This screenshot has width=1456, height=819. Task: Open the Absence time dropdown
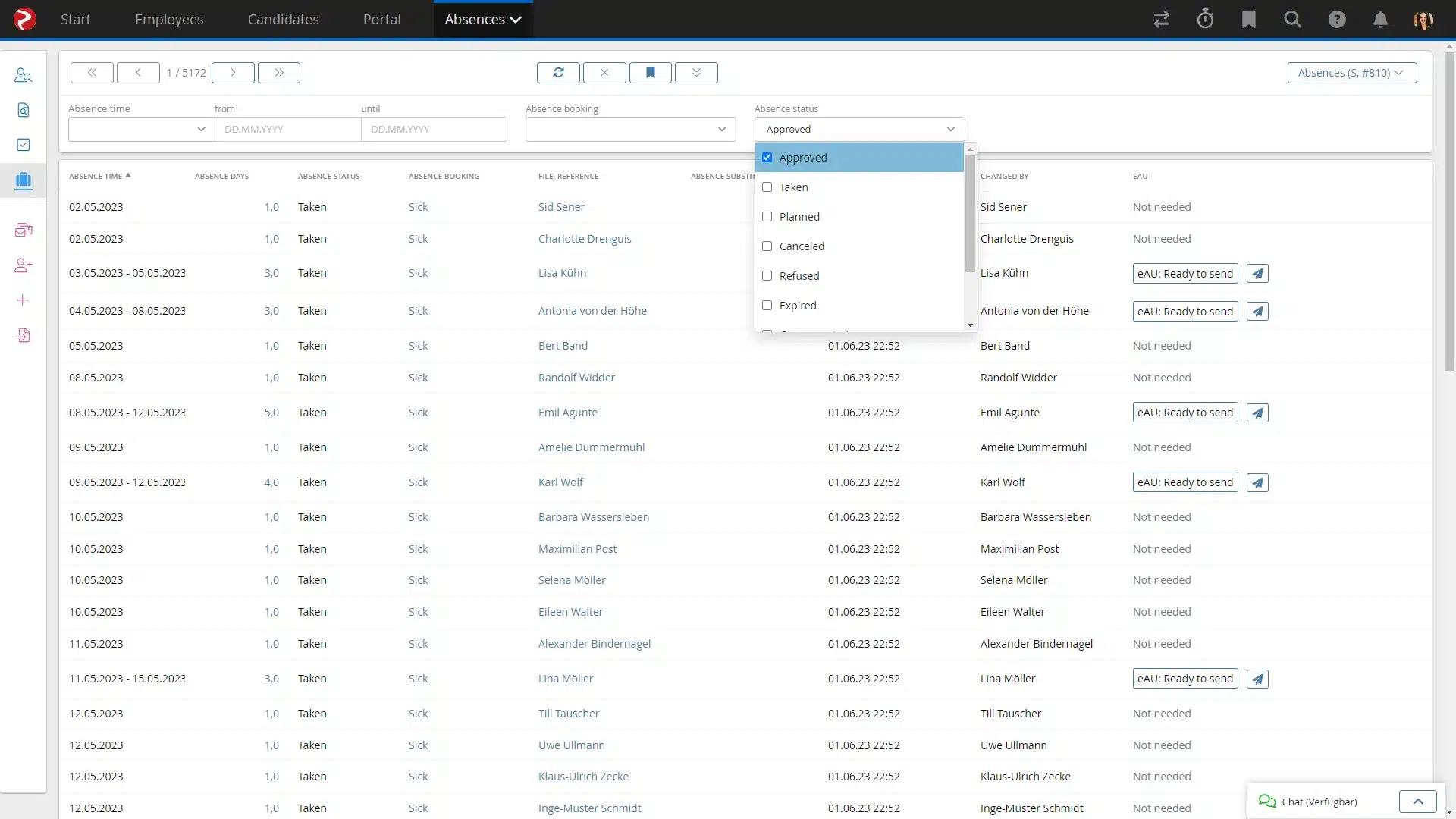coord(141,129)
